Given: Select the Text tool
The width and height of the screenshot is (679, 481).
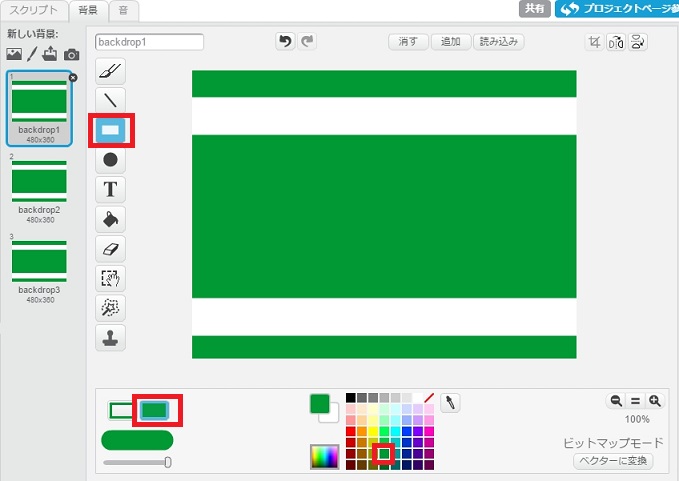Looking at the screenshot, I should coord(110,189).
